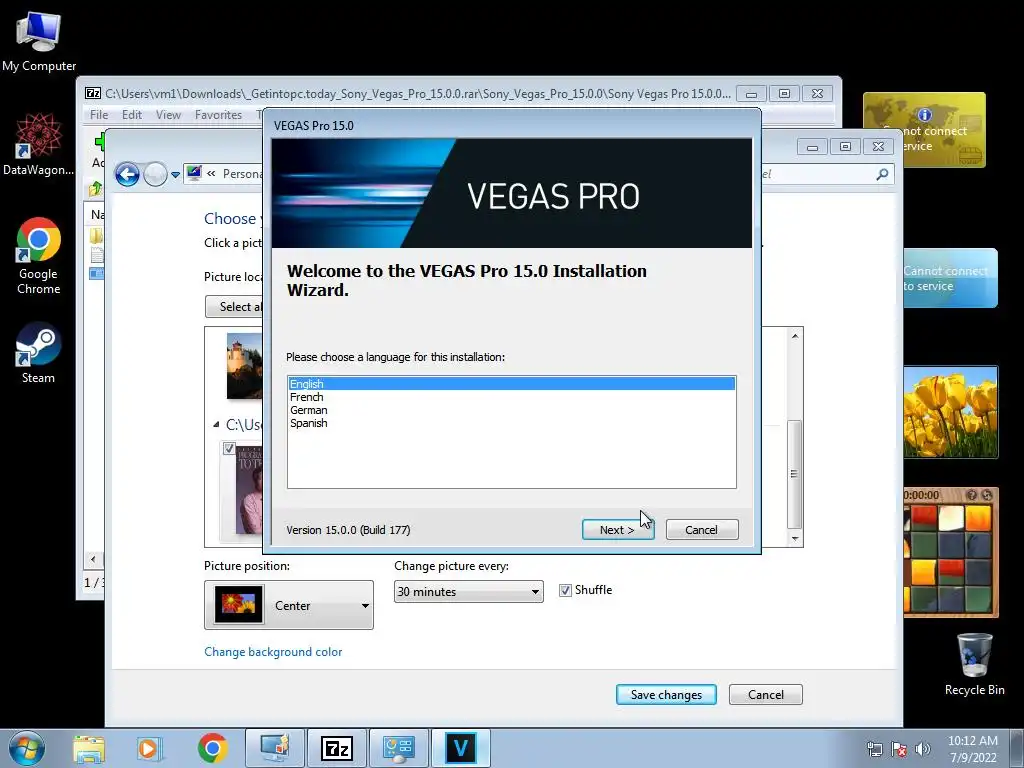The width and height of the screenshot is (1024, 768).
Task: Launch Google Chrome desktop shortcut
Action: [39, 256]
